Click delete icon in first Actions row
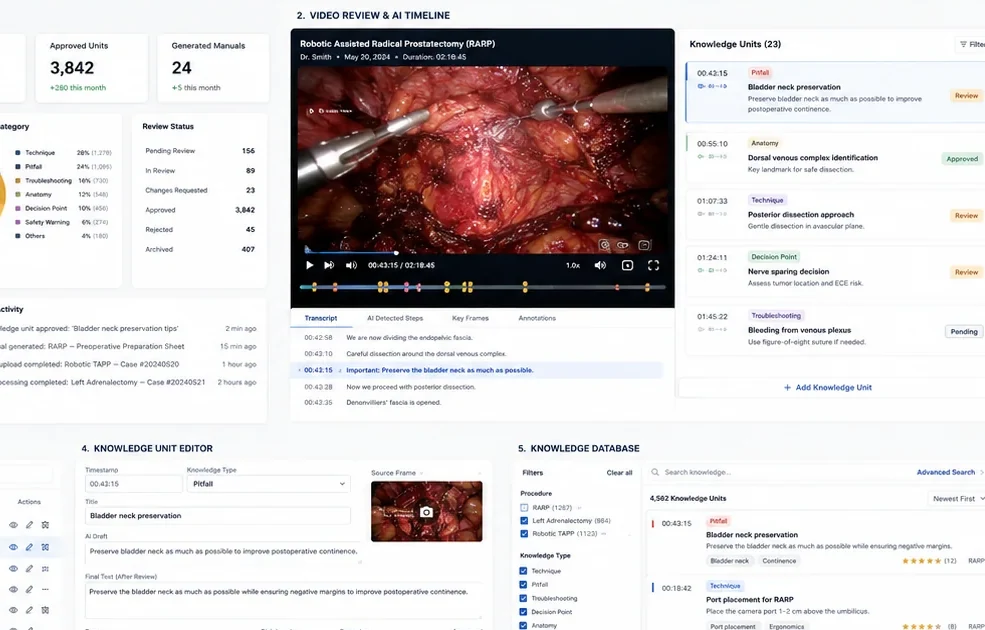Screen dimensions: 985x630 coord(45,524)
